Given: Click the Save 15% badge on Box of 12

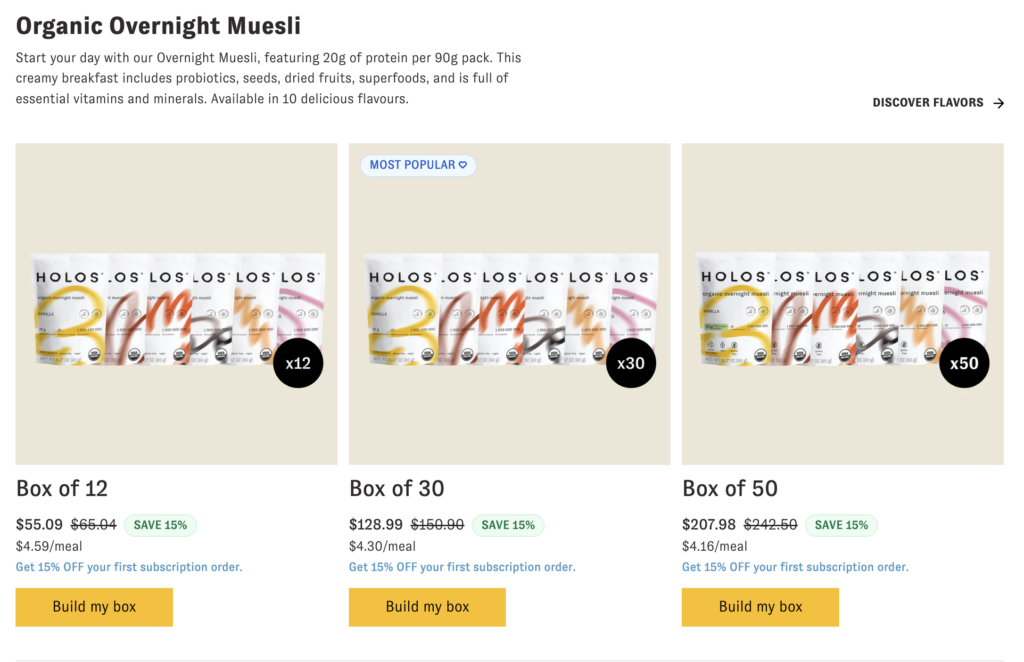Looking at the screenshot, I should click(x=160, y=525).
